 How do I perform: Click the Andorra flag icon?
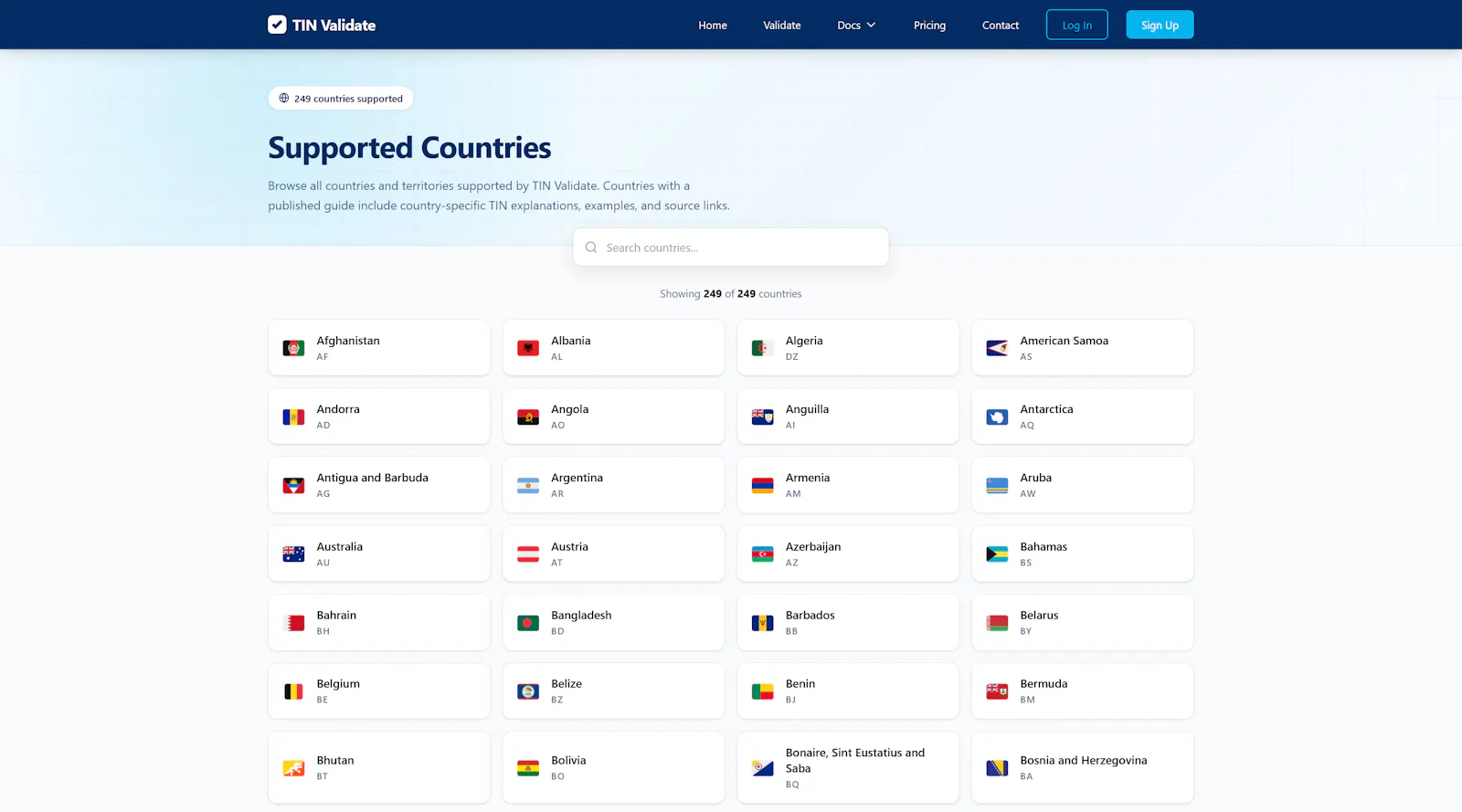(x=293, y=417)
